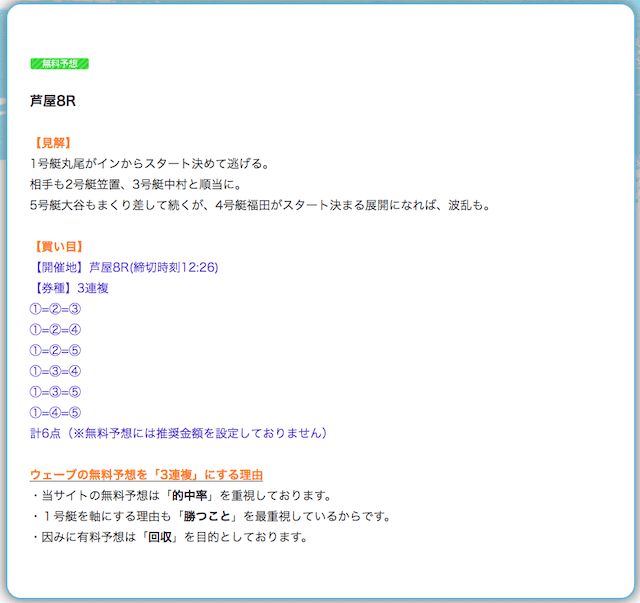Click the 計6点 note line
The image size is (640, 603).
click(178, 433)
